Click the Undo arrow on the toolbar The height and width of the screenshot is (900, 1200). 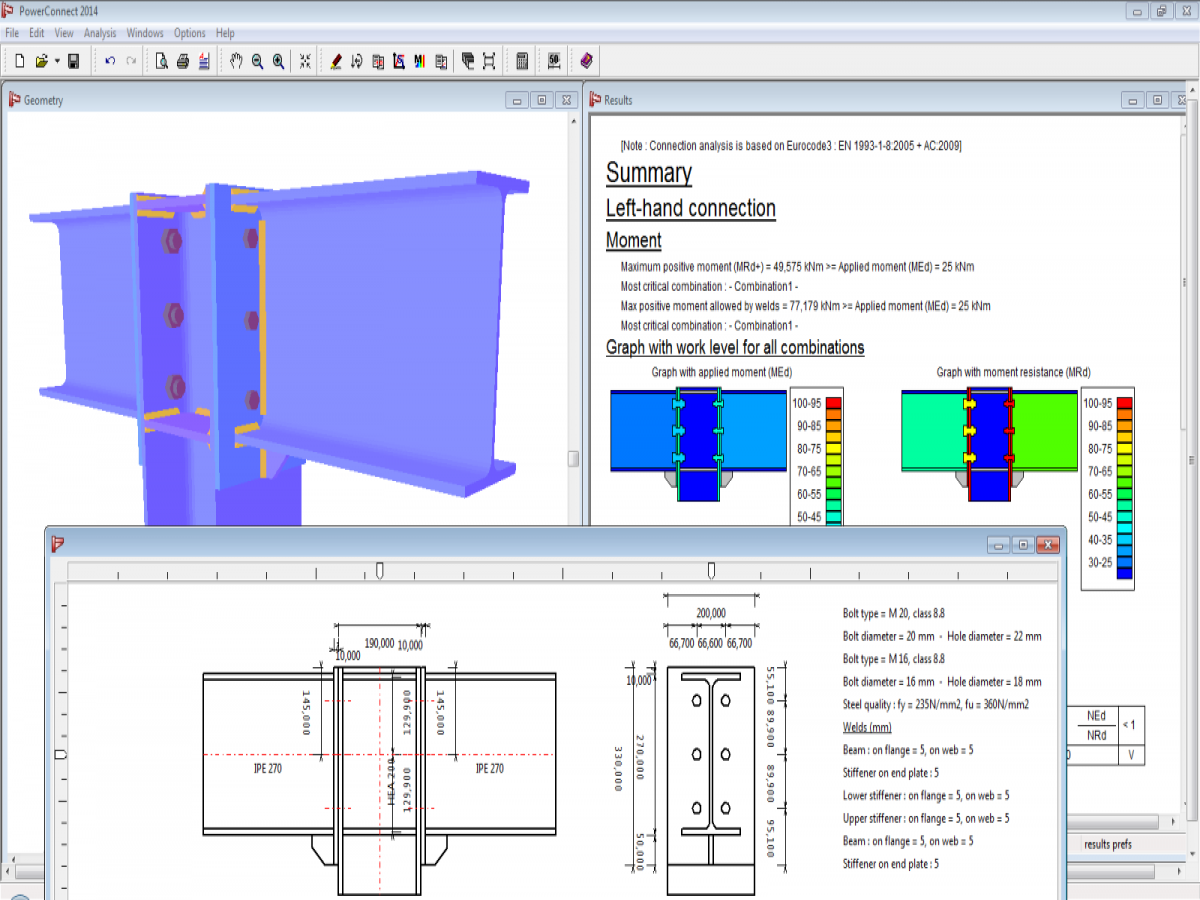pyautogui.click(x=111, y=61)
